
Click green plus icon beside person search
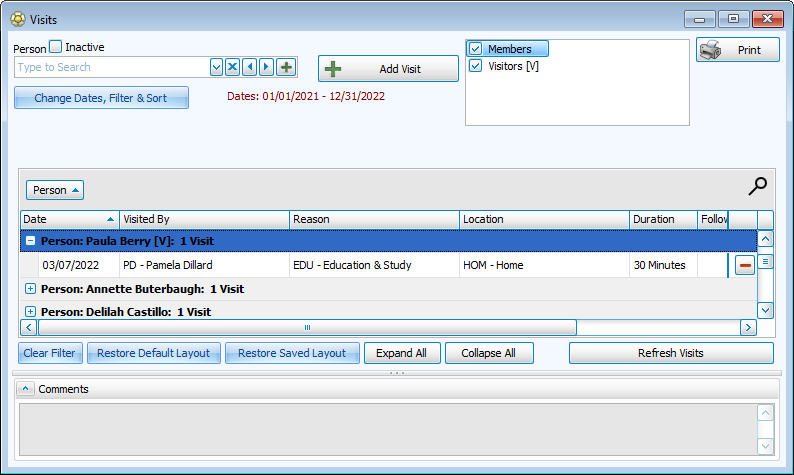(x=286, y=67)
